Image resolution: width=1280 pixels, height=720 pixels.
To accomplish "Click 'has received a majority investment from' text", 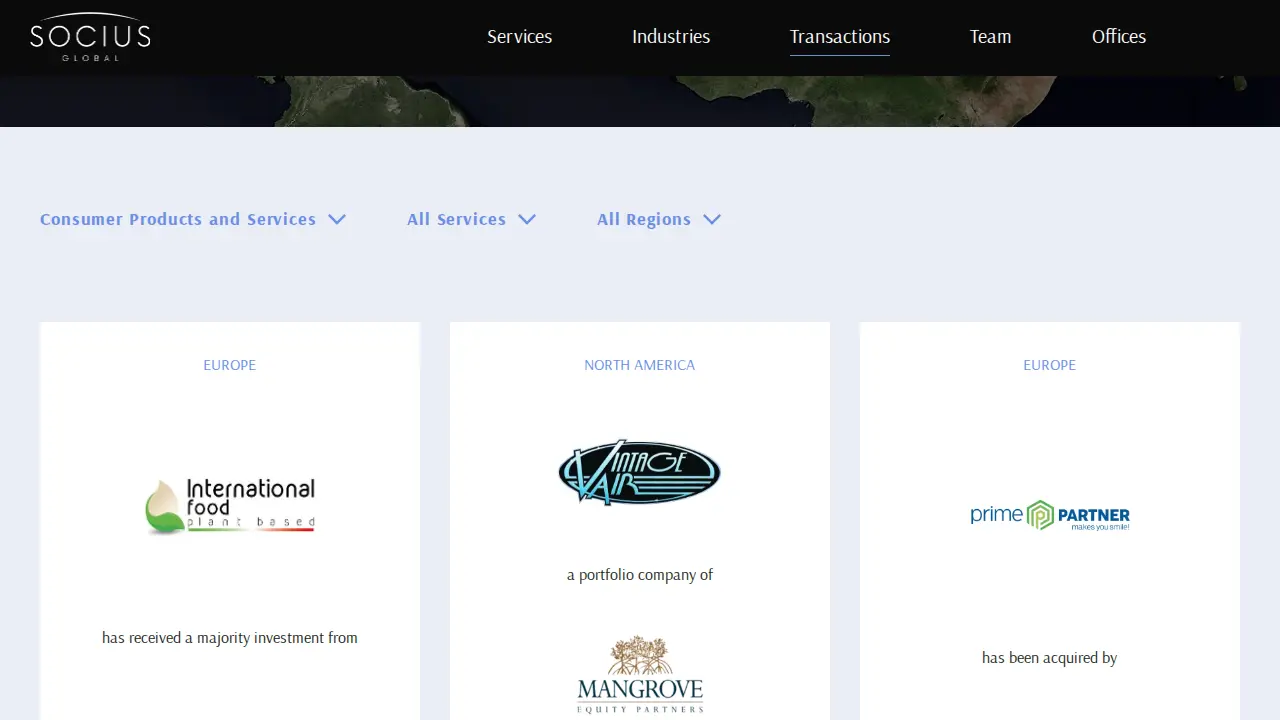I will pos(230,638).
